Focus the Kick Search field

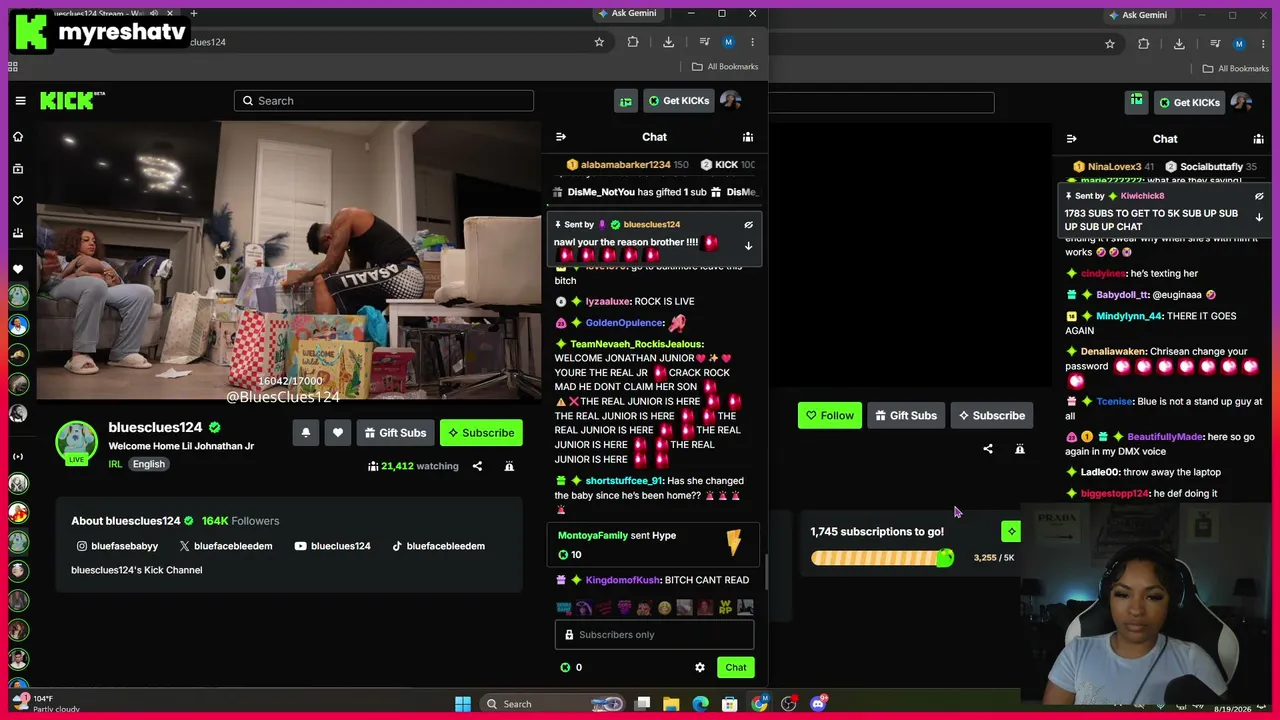(x=384, y=101)
